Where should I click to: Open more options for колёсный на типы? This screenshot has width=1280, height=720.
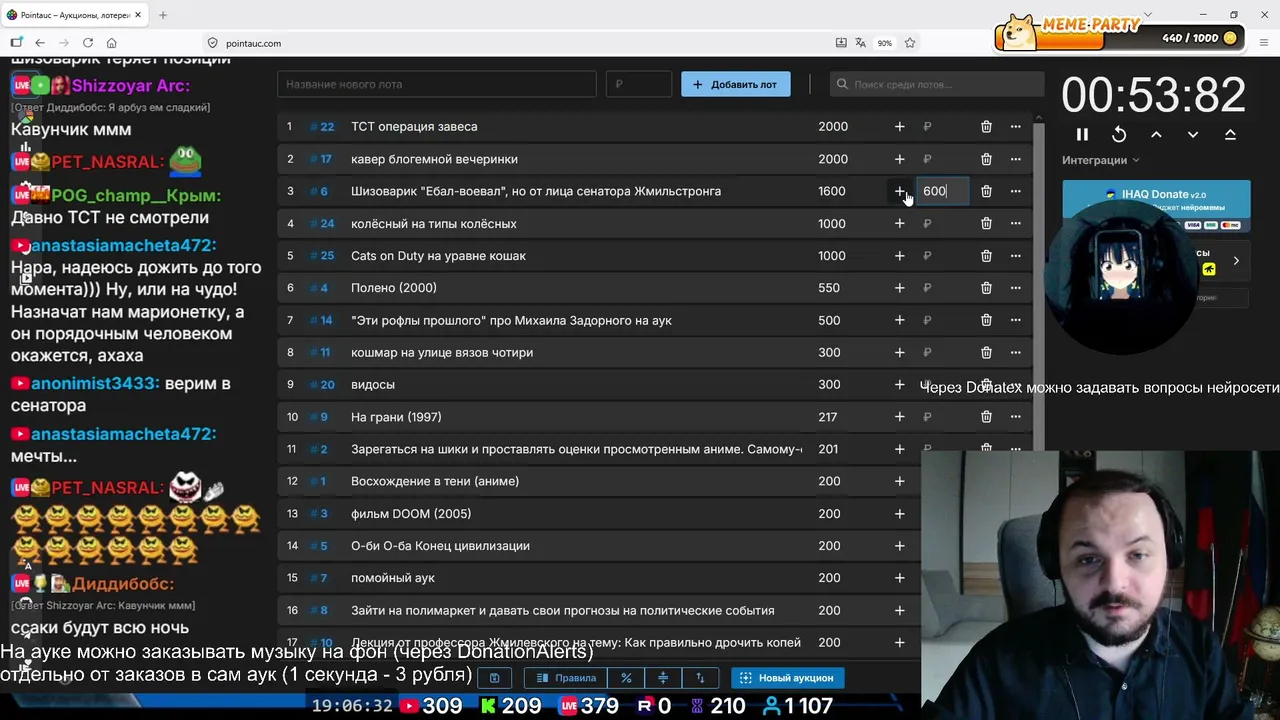[1015, 223]
